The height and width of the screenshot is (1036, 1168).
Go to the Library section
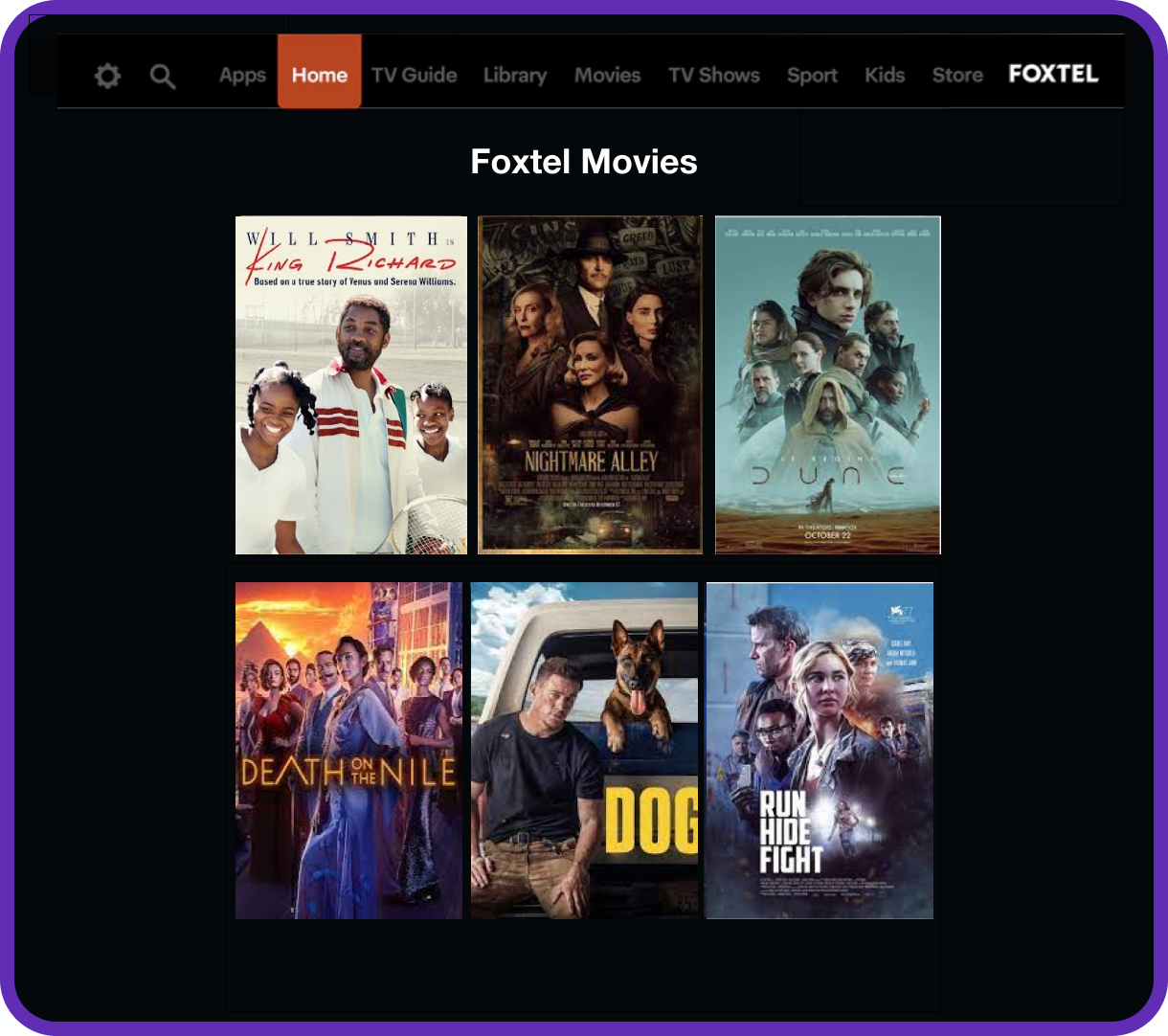515,75
